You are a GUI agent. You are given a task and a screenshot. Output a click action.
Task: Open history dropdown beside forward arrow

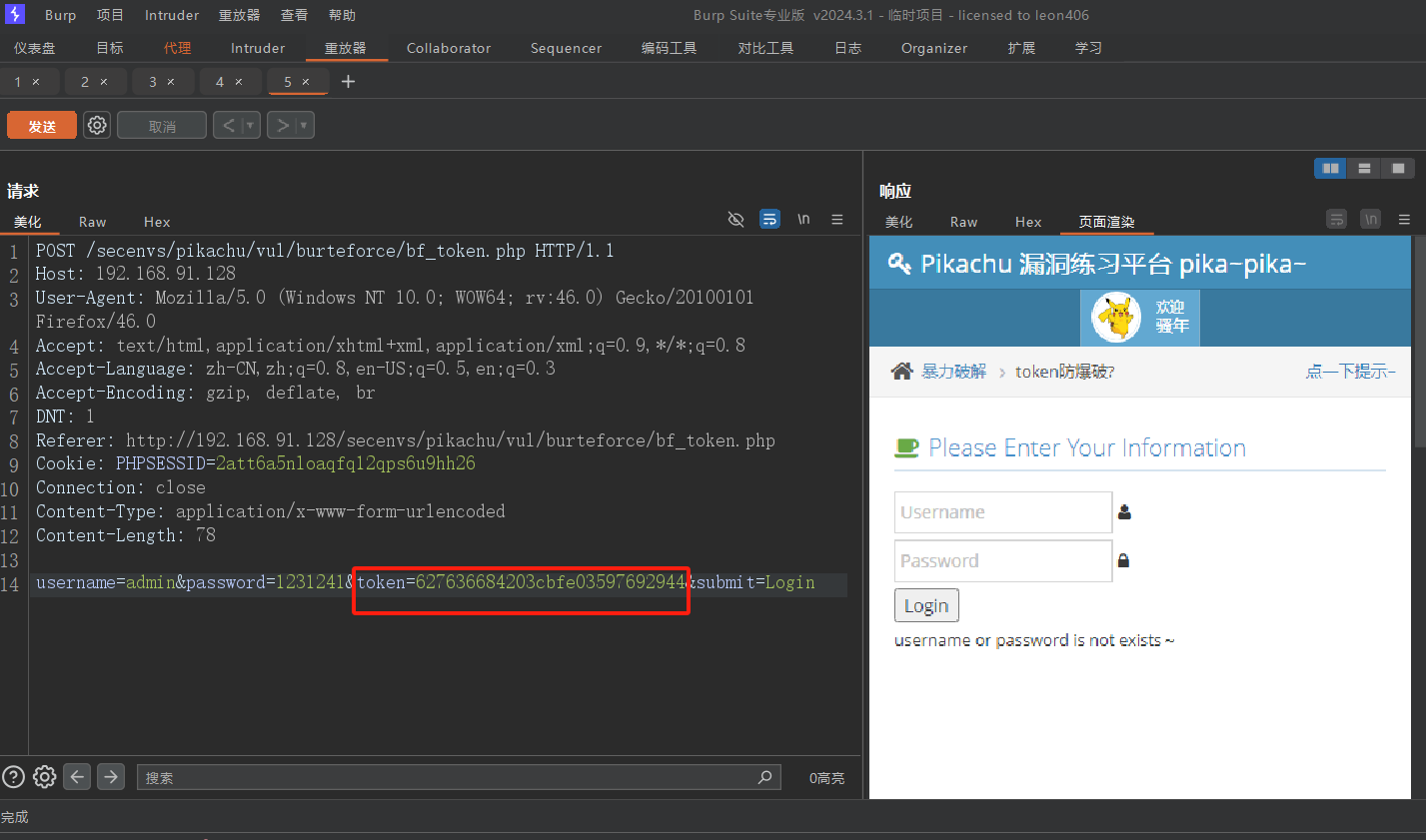(x=305, y=125)
